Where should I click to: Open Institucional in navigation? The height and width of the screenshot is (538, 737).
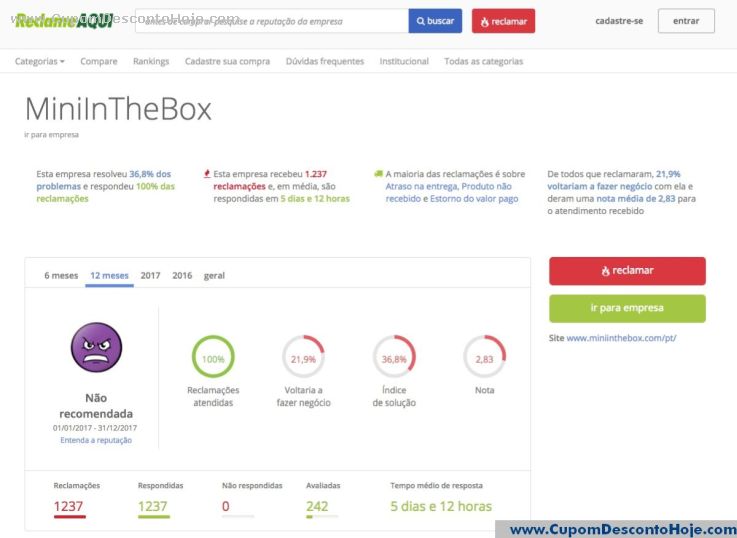404,61
